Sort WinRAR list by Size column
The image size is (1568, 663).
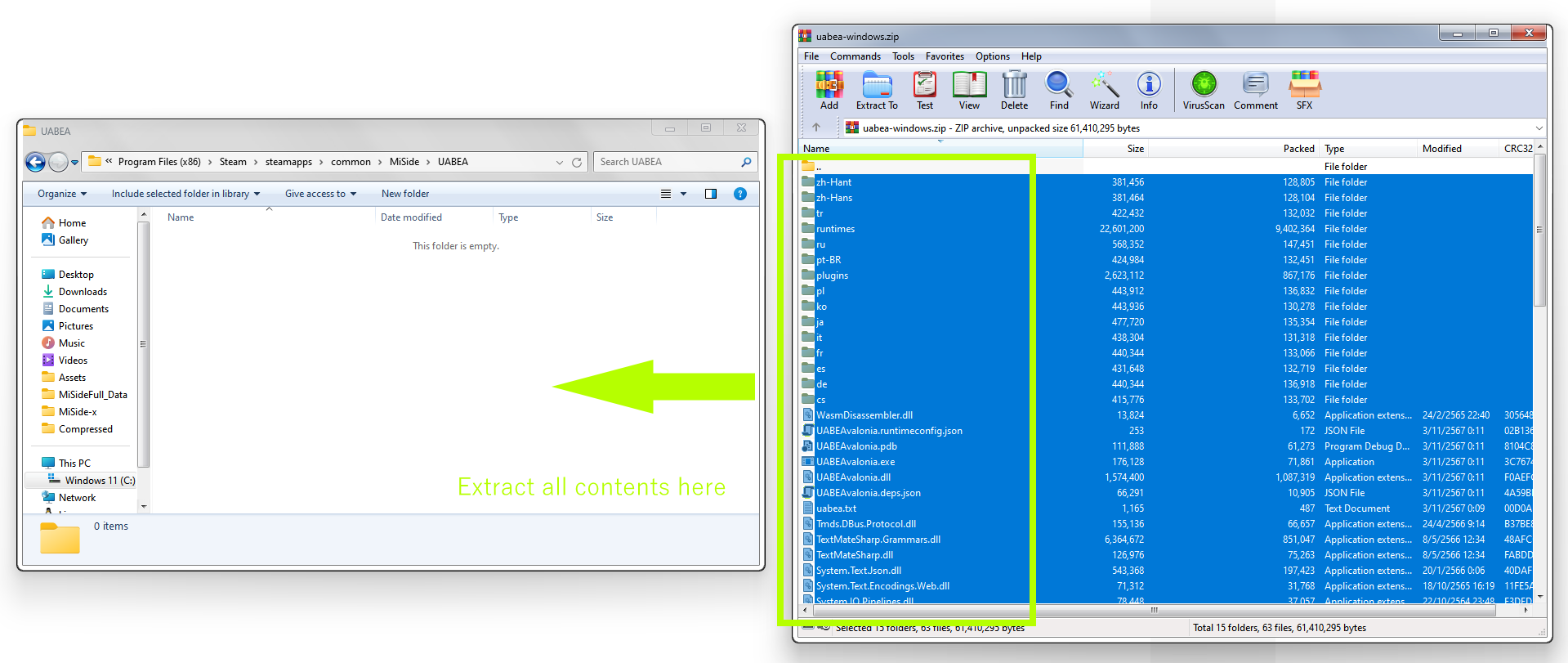(x=1116, y=149)
